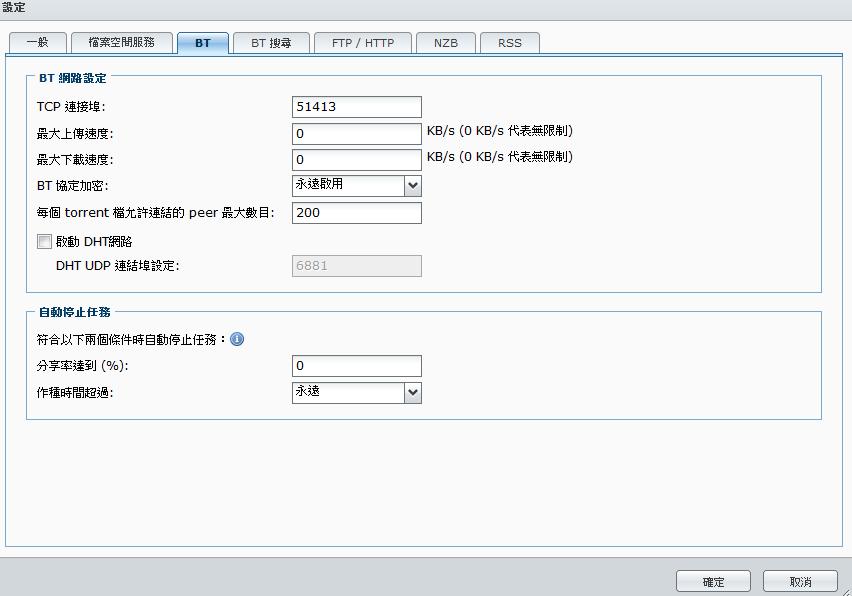Click the peer 最大數目 field showing 200
Viewport: 852px width, 596px height.
tap(357, 213)
